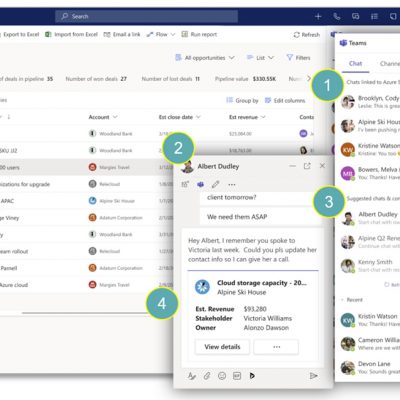
Task: Click Export to Excel command
Action: point(21,34)
